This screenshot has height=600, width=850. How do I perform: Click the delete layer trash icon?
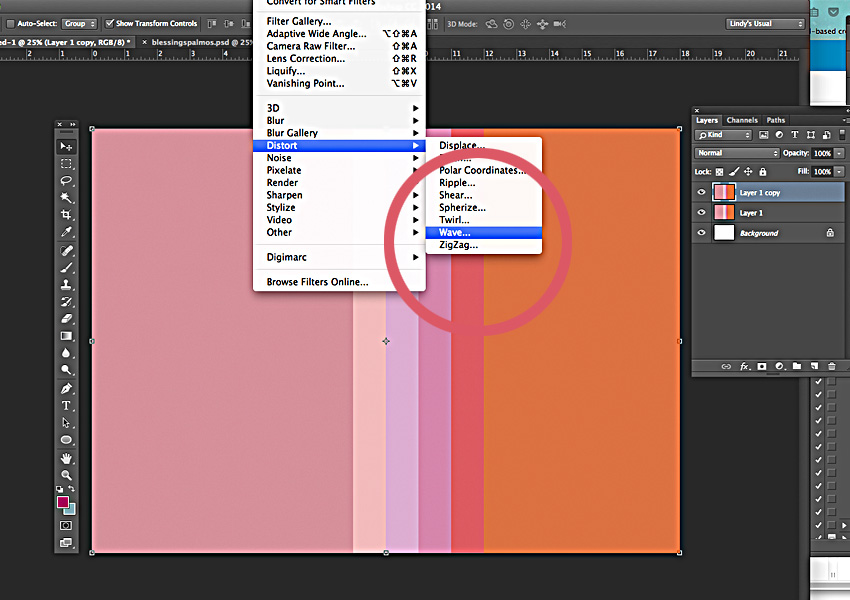click(831, 367)
